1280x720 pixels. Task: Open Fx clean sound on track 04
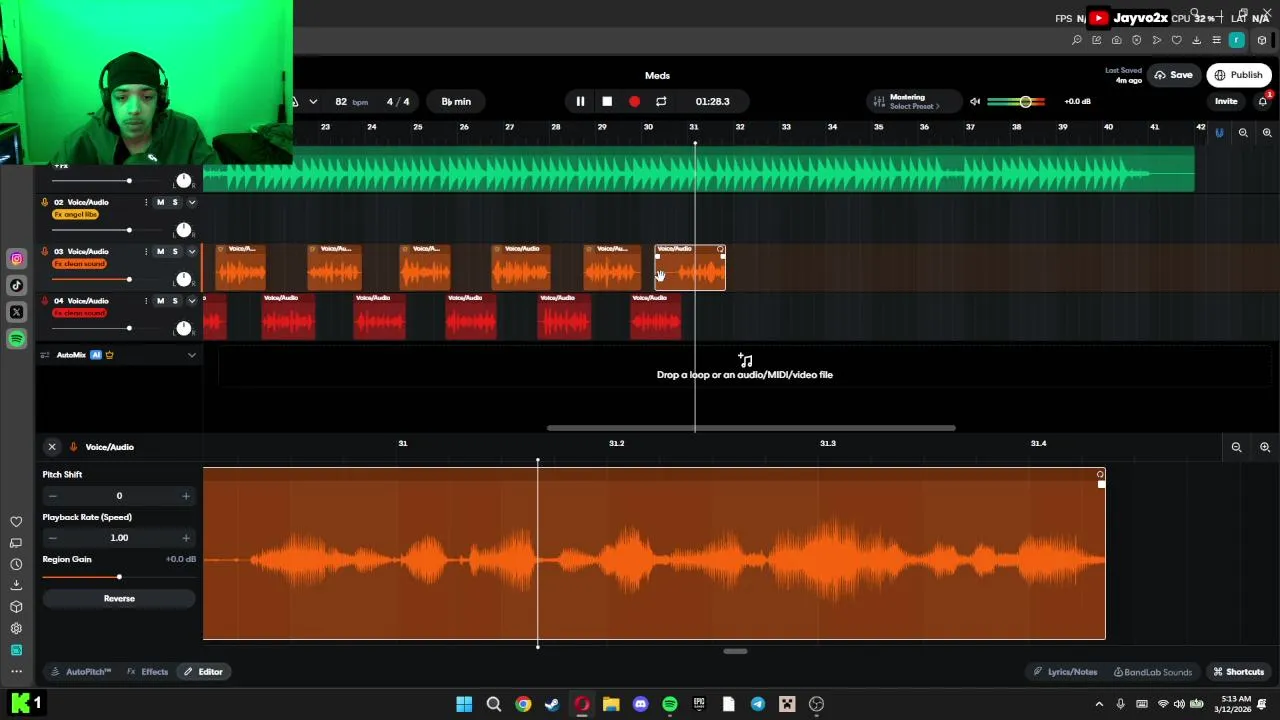[x=80, y=313]
